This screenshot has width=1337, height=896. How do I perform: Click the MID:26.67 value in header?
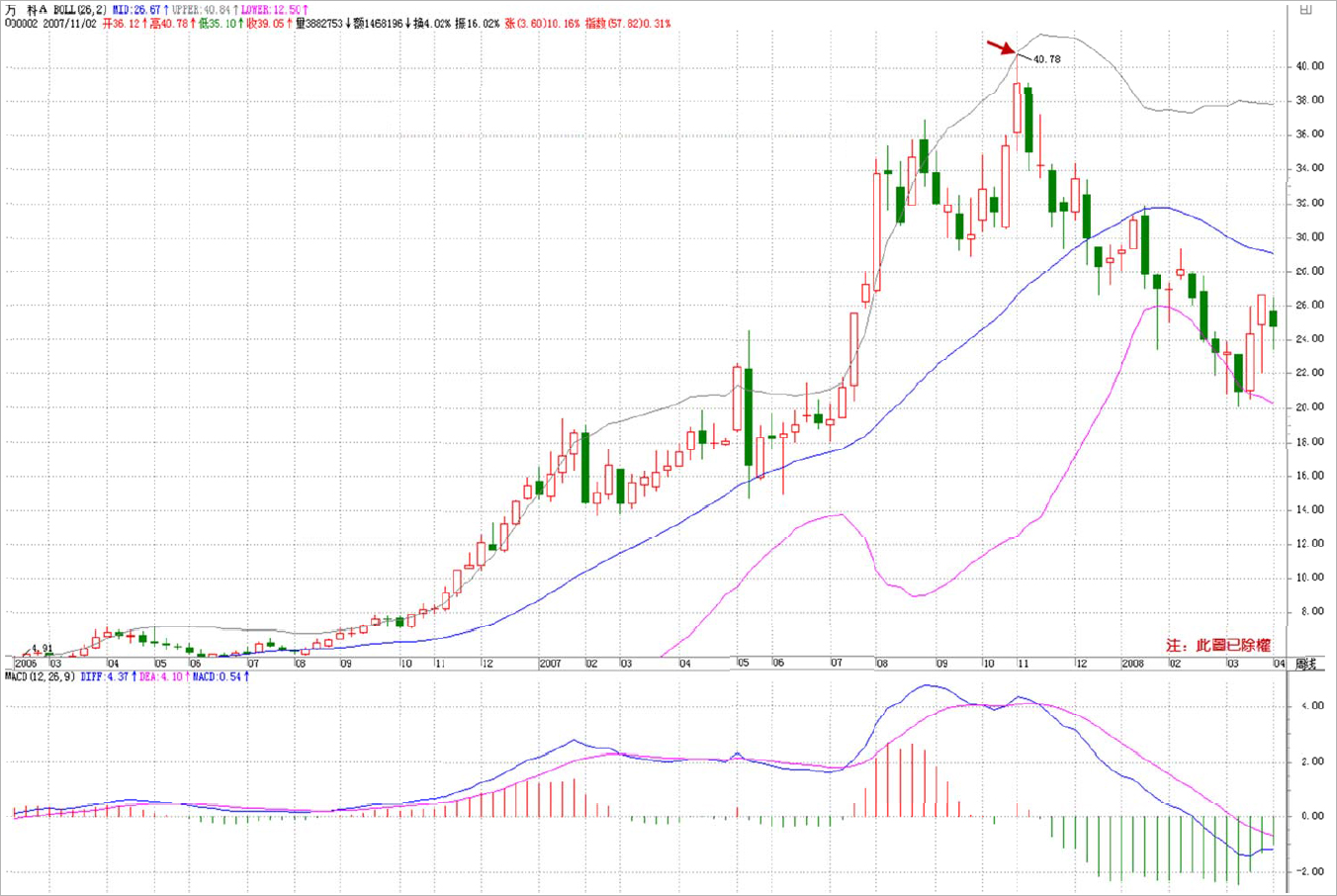coord(139,10)
